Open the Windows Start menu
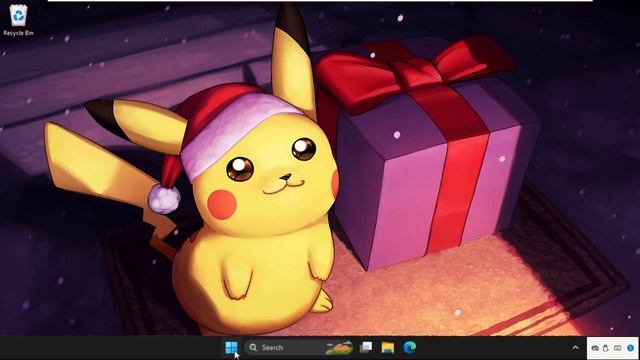 point(231,347)
